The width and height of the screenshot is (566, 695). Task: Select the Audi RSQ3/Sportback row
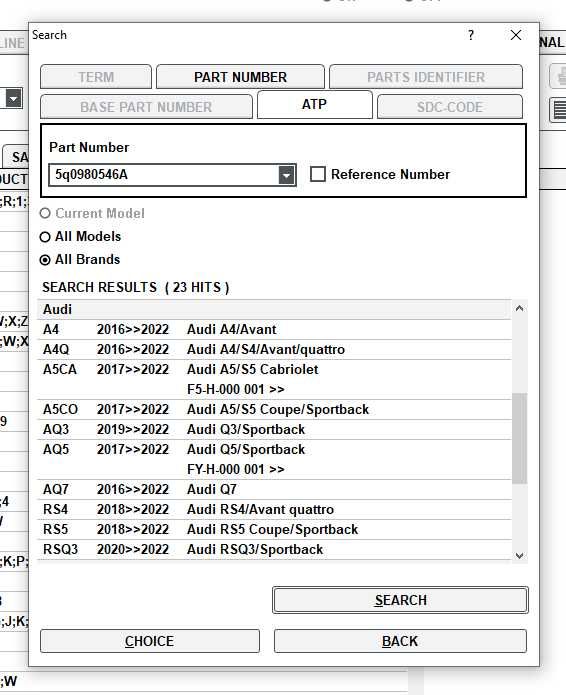click(x=275, y=550)
